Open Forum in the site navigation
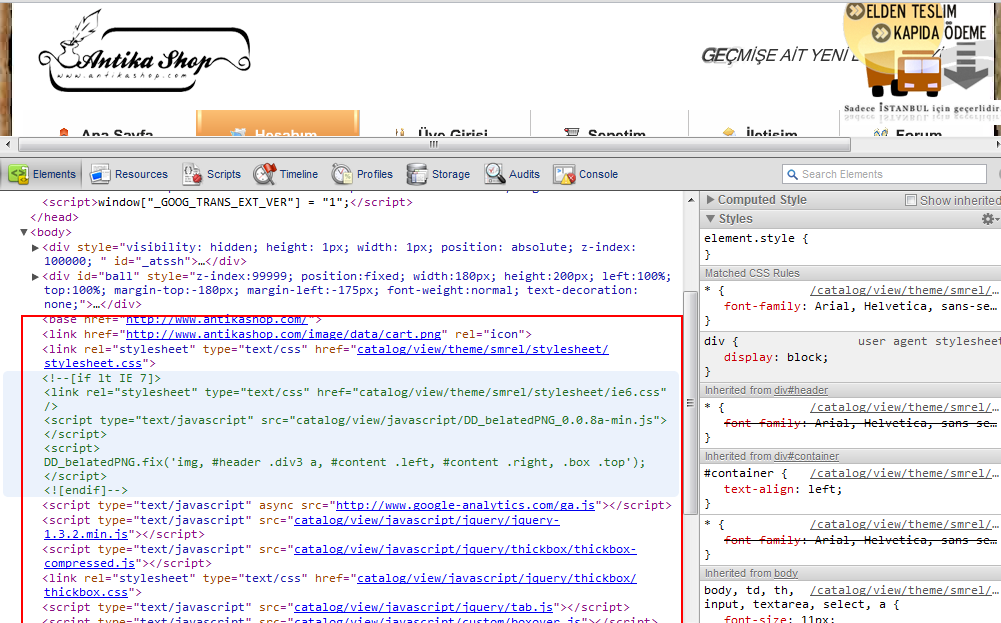Image resolution: width=1001 pixels, height=623 pixels. (908, 131)
